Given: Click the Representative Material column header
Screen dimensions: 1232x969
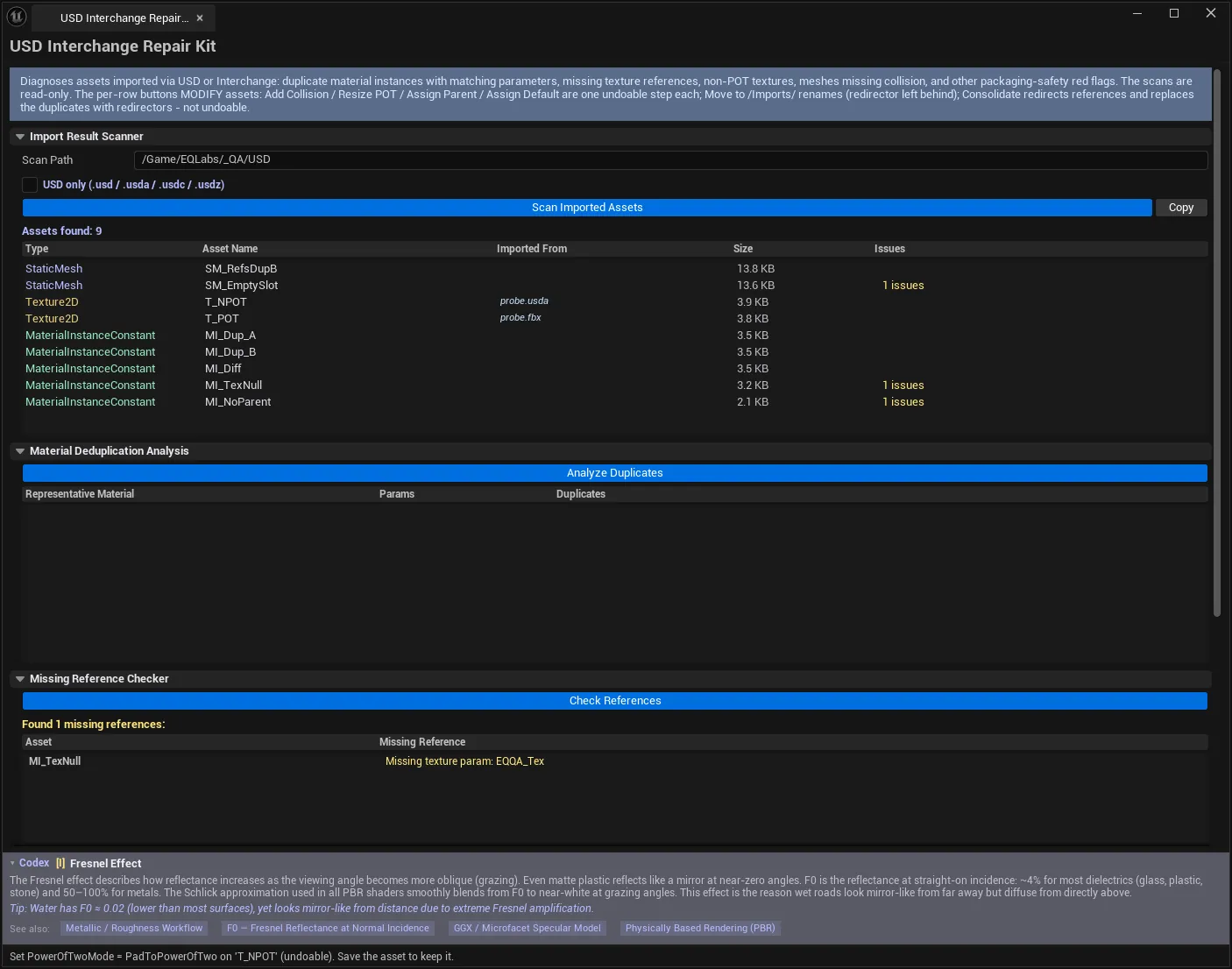Looking at the screenshot, I should (80, 494).
